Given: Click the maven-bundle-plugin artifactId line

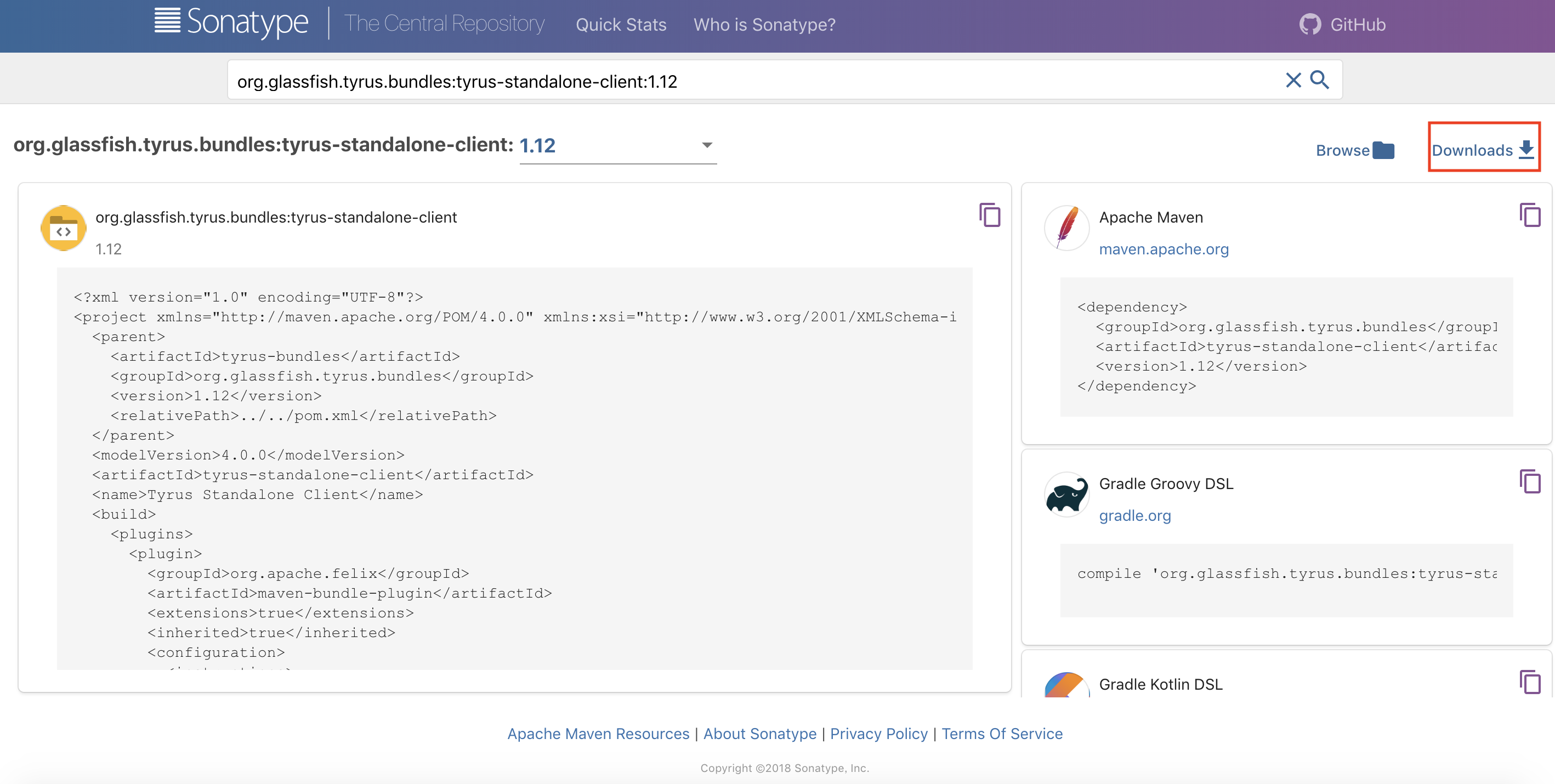Looking at the screenshot, I should (349, 593).
